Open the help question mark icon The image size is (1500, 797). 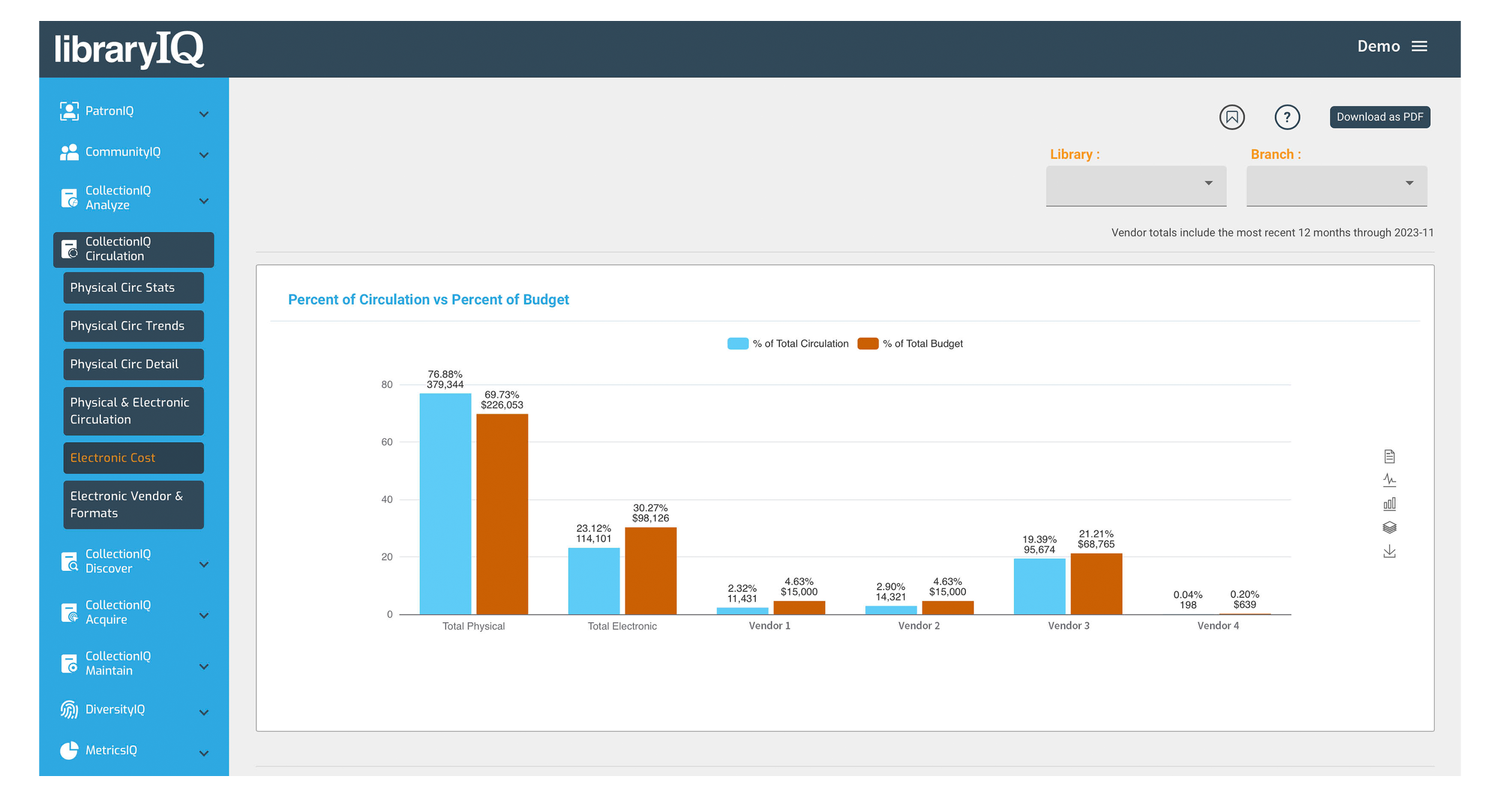point(1287,117)
